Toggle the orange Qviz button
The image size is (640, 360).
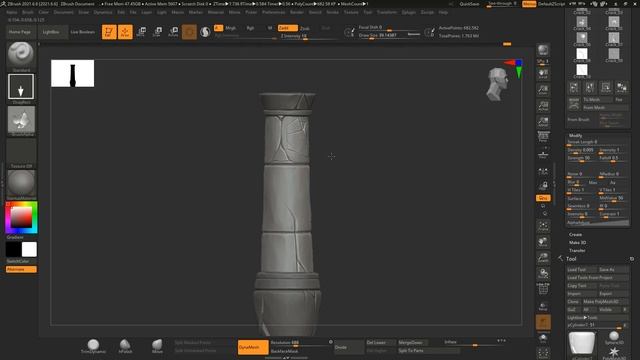pos(543,198)
